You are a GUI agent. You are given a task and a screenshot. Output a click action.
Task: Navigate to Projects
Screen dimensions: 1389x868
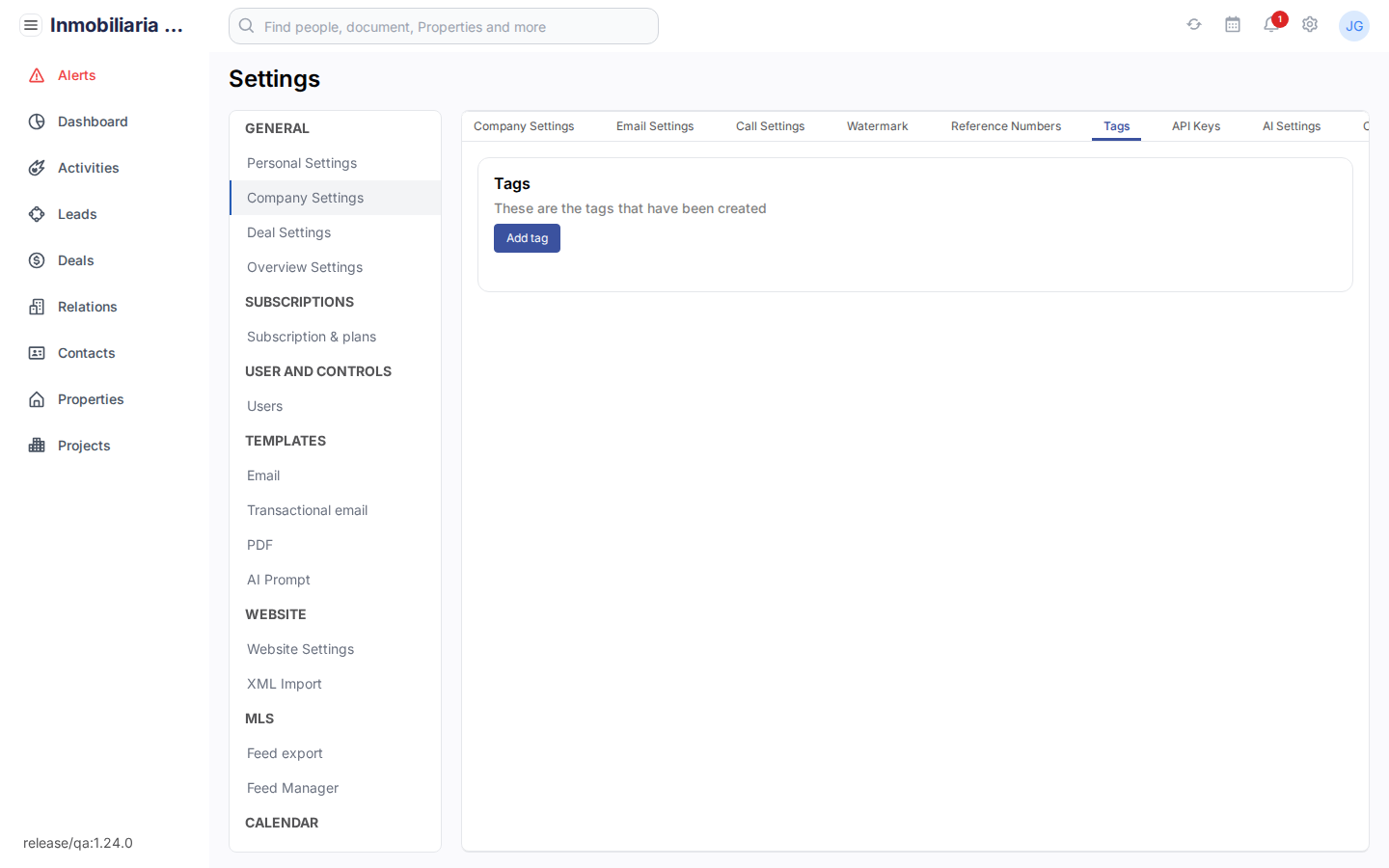(84, 446)
